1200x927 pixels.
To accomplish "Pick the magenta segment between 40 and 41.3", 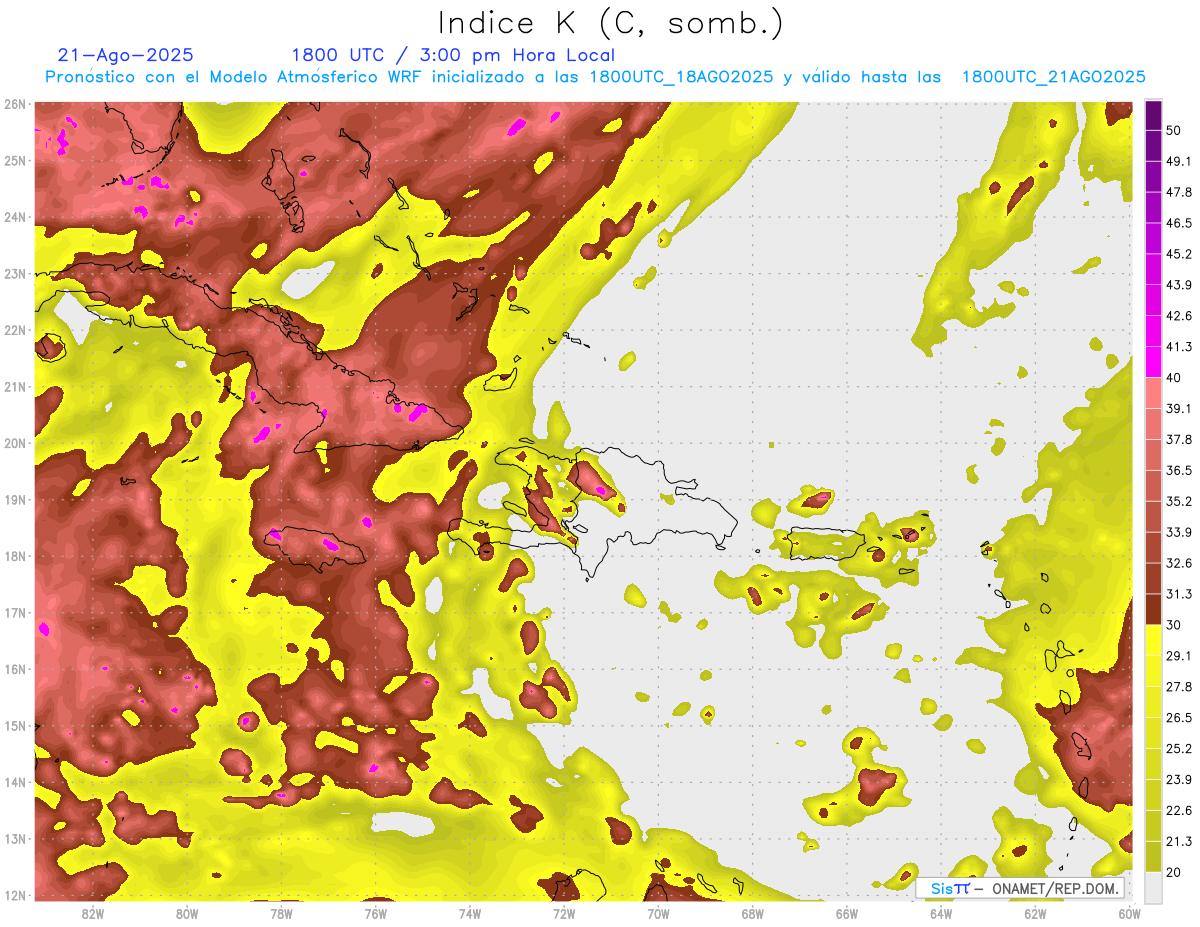I will [1154, 362].
